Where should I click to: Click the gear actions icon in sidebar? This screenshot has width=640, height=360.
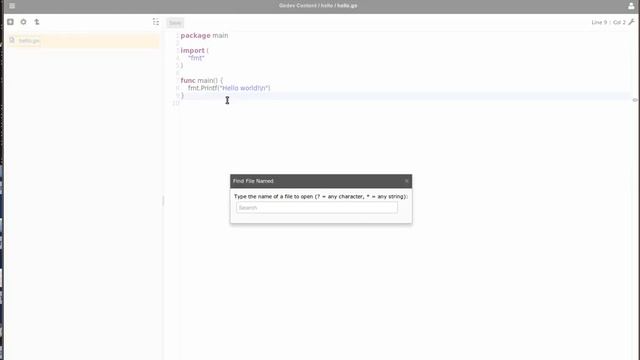pos(24,22)
